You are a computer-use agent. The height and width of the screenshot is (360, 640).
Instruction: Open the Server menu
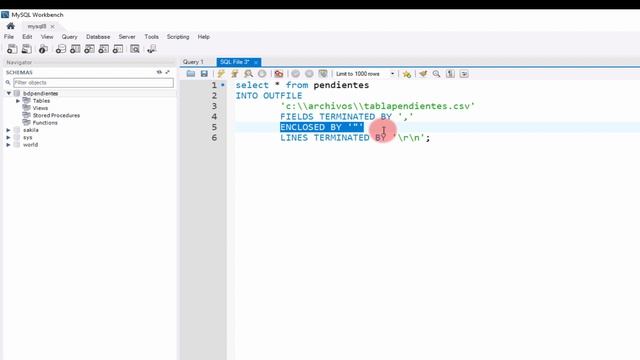point(127,37)
